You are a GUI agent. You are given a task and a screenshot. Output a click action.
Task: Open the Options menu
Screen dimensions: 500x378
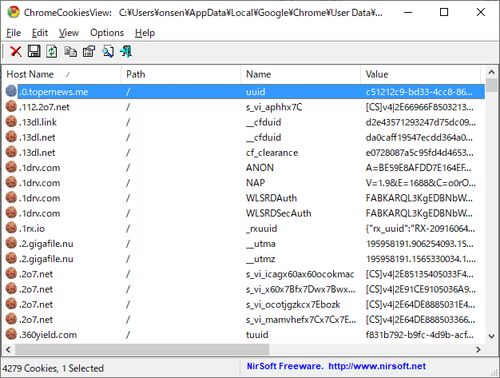107,33
